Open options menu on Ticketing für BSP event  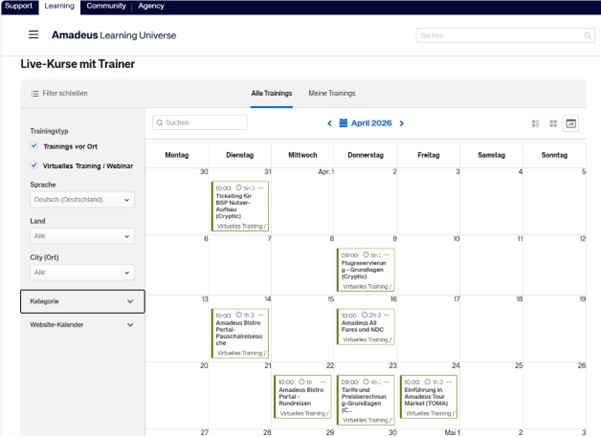pos(261,187)
